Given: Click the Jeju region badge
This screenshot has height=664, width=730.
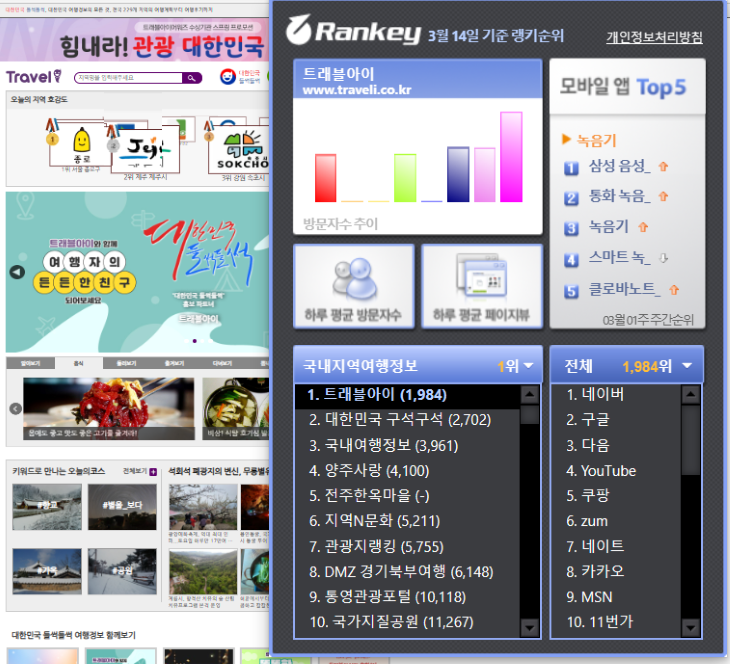Looking at the screenshot, I should 145,149.
